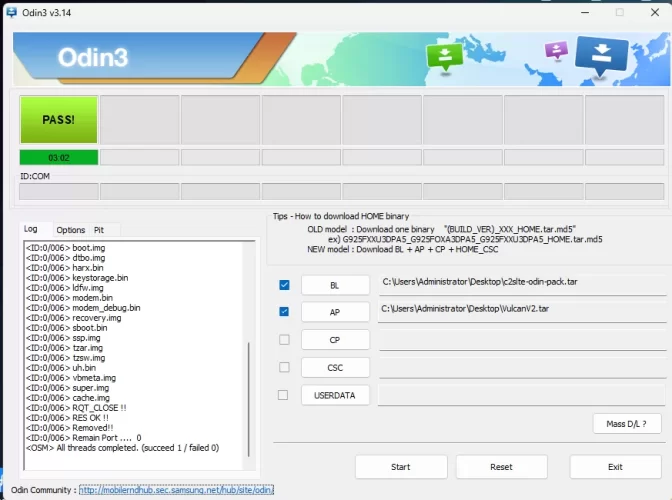Viewport: 672px width, 500px height.
Task: Enable the CP checkbox
Action: 284,340
